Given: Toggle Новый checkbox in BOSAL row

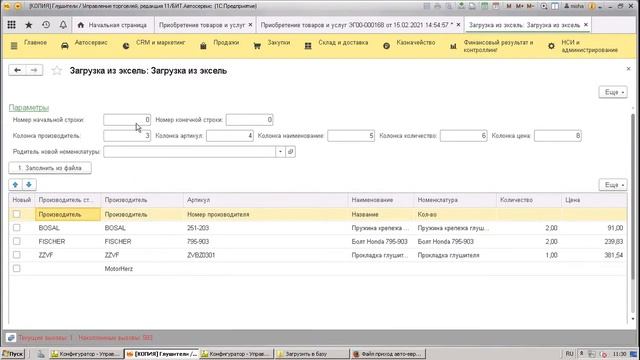Looking at the screenshot, I should point(17,228).
